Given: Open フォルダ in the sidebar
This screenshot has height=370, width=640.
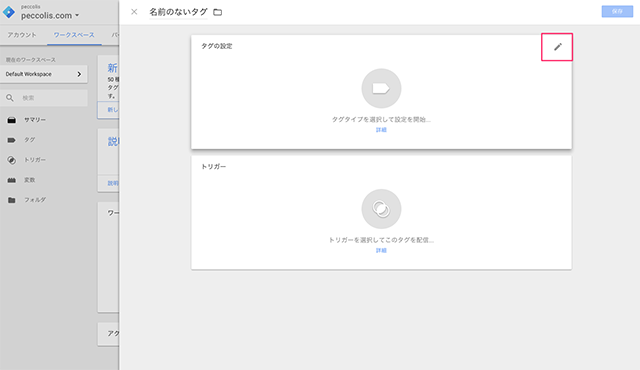Looking at the screenshot, I should tap(35, 200).
